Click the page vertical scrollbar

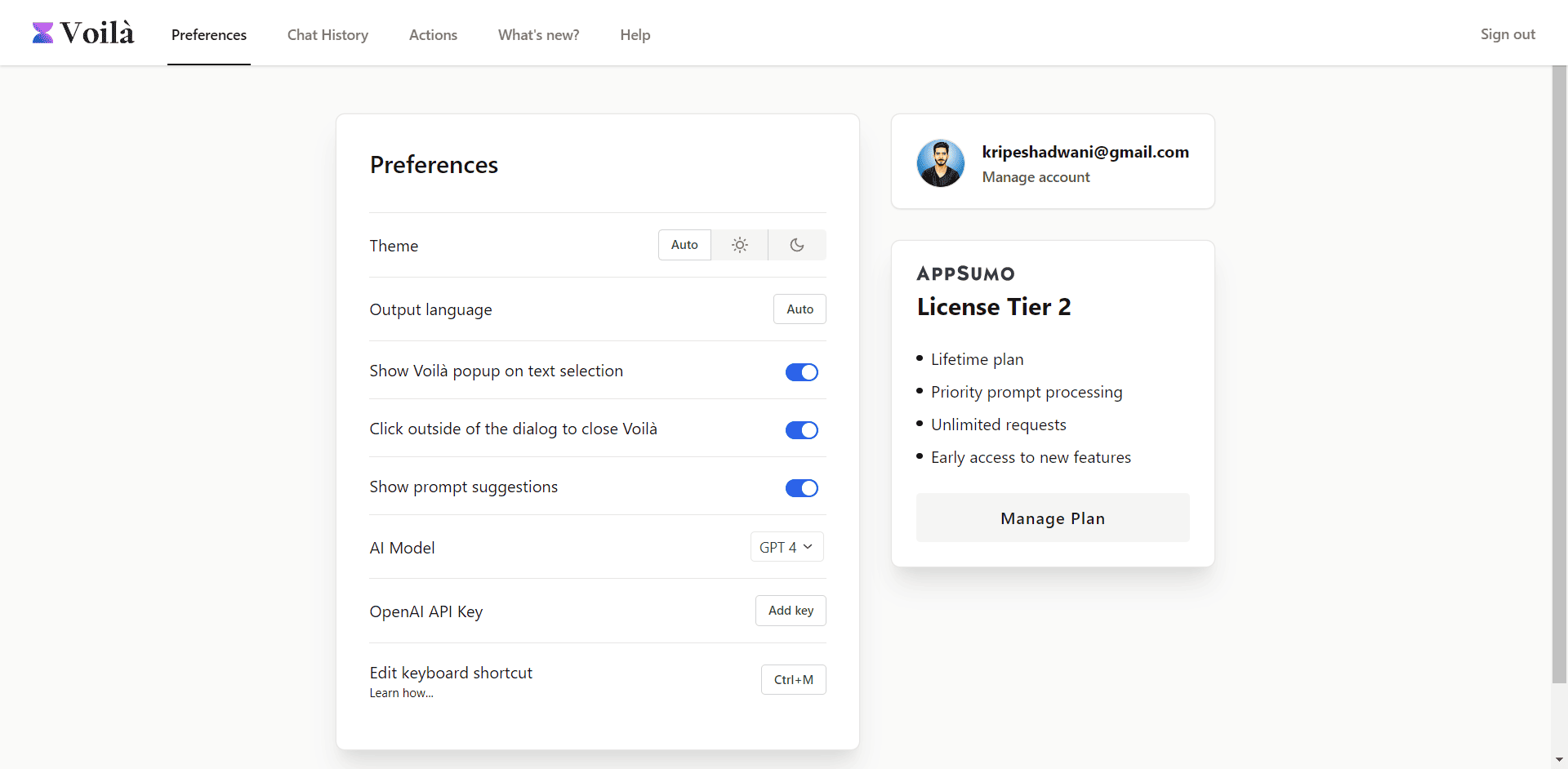1559,376
